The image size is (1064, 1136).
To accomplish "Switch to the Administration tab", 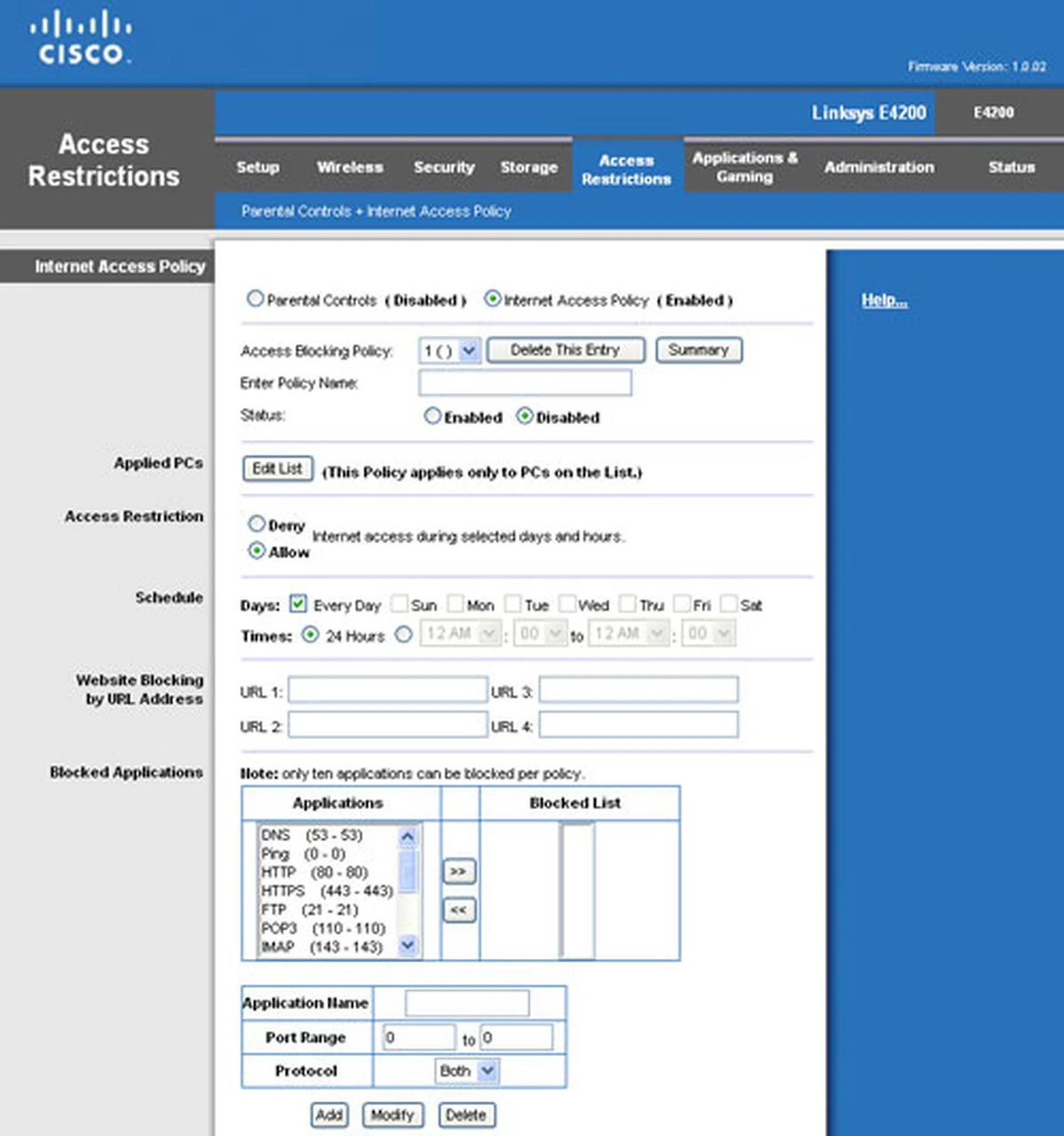I will click(x=879, y=167).
